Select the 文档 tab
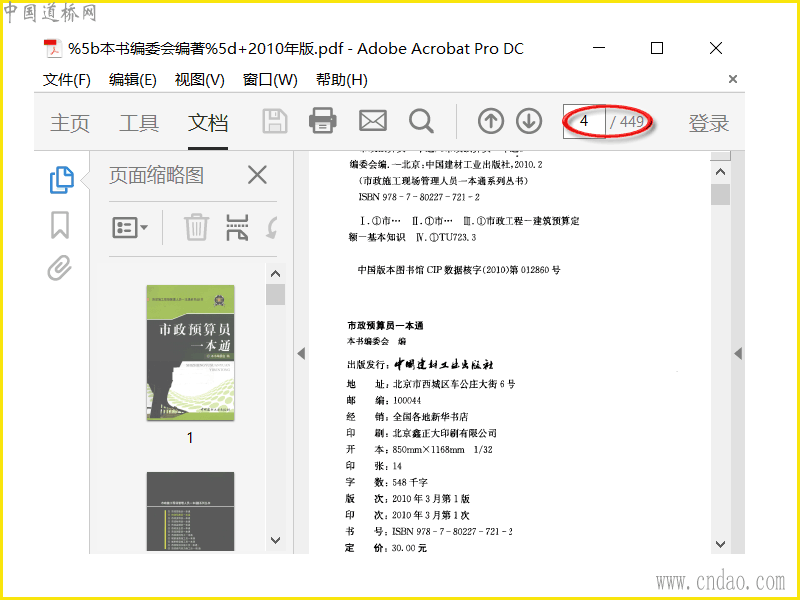This screenshot has height=600, width=800. [208, 123]
